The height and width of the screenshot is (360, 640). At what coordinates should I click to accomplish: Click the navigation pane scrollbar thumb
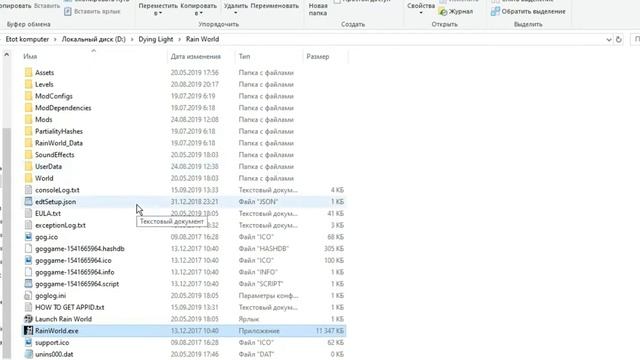7,243
